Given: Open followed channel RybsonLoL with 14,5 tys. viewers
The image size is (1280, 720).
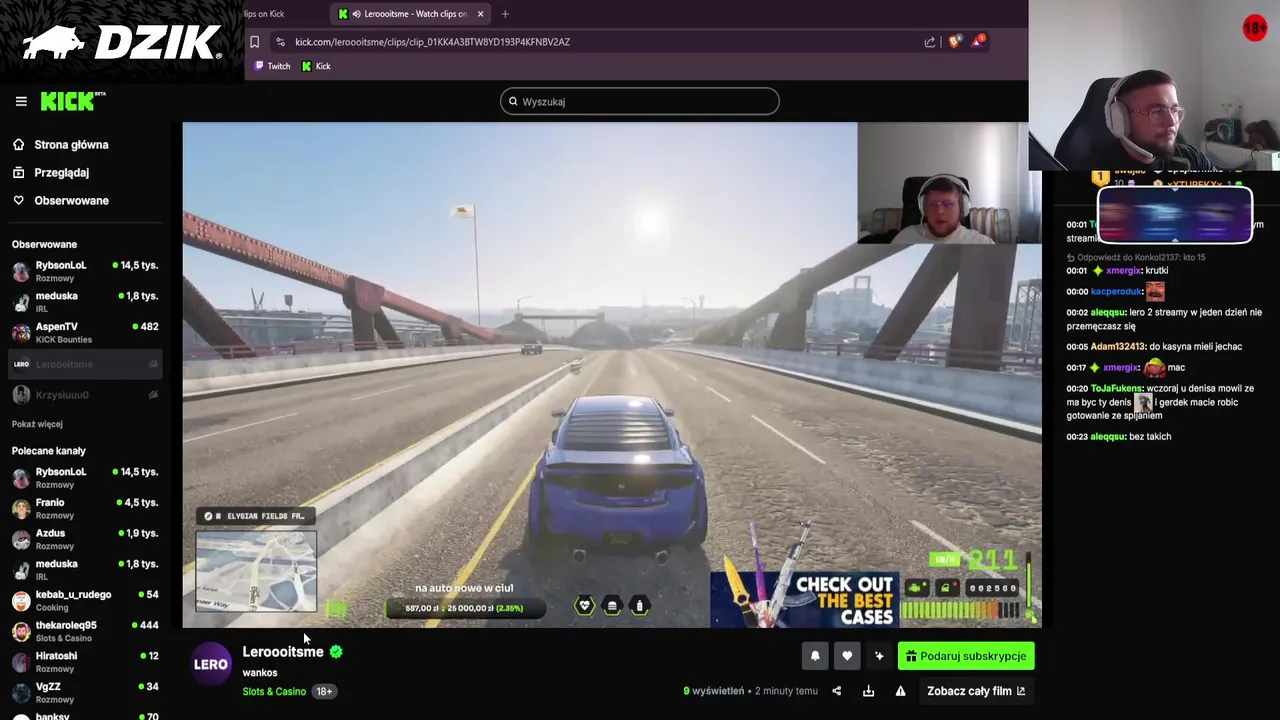Looking at the screenshot, I should (x=85, y=271).
